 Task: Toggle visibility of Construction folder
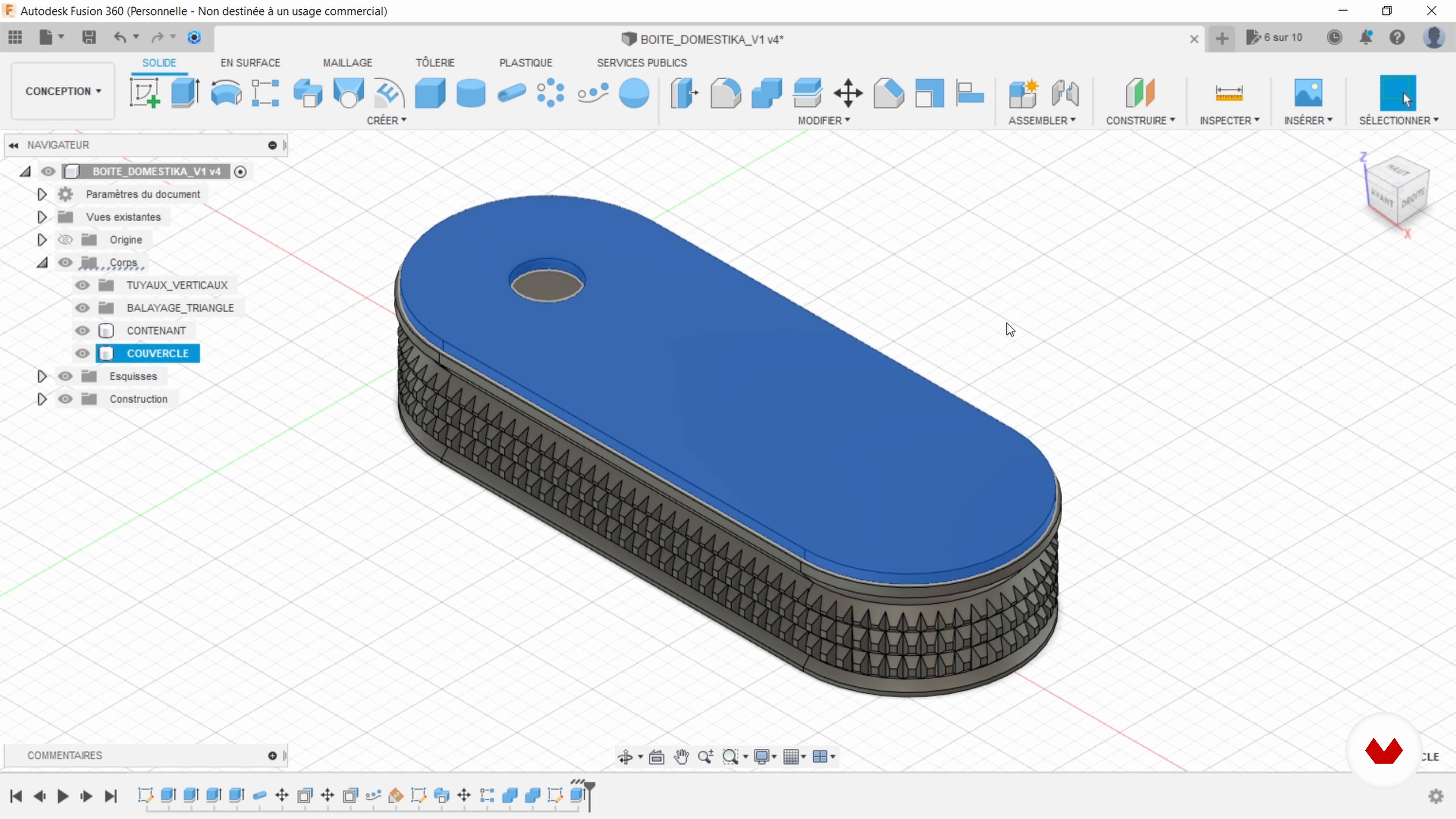coord(66,399)
